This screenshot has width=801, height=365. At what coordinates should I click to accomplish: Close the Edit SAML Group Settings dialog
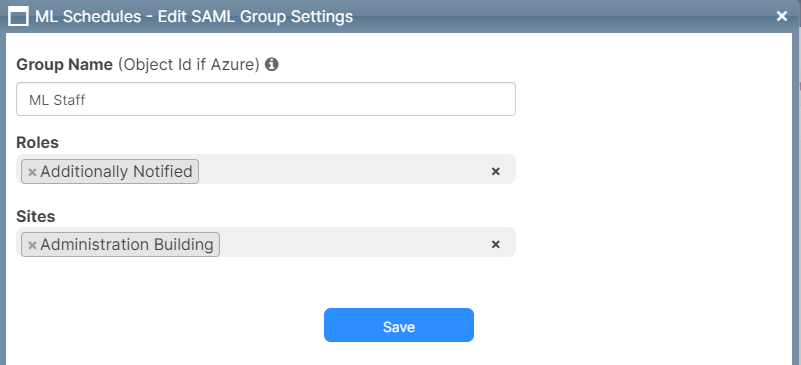(x=782, y=16)
